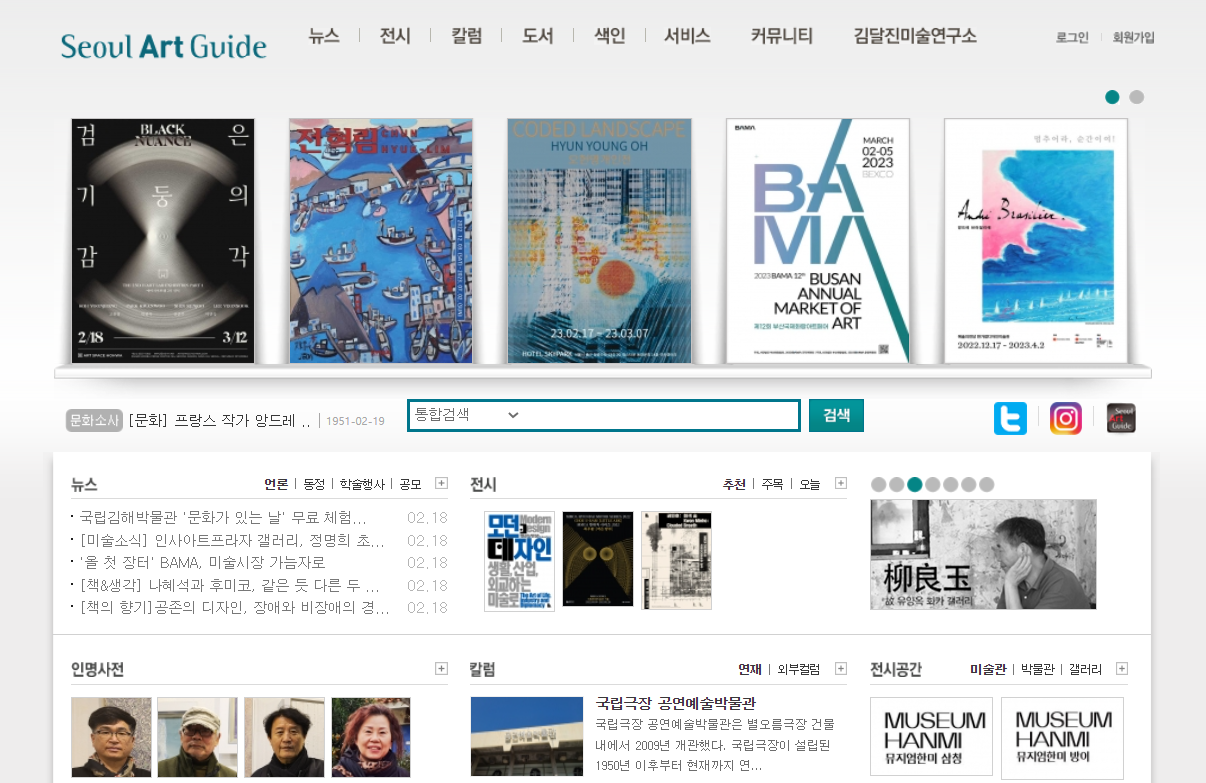Click the search text input field
The height and width of the screenshot is (783, 1206).
click(x=660, y=415)
